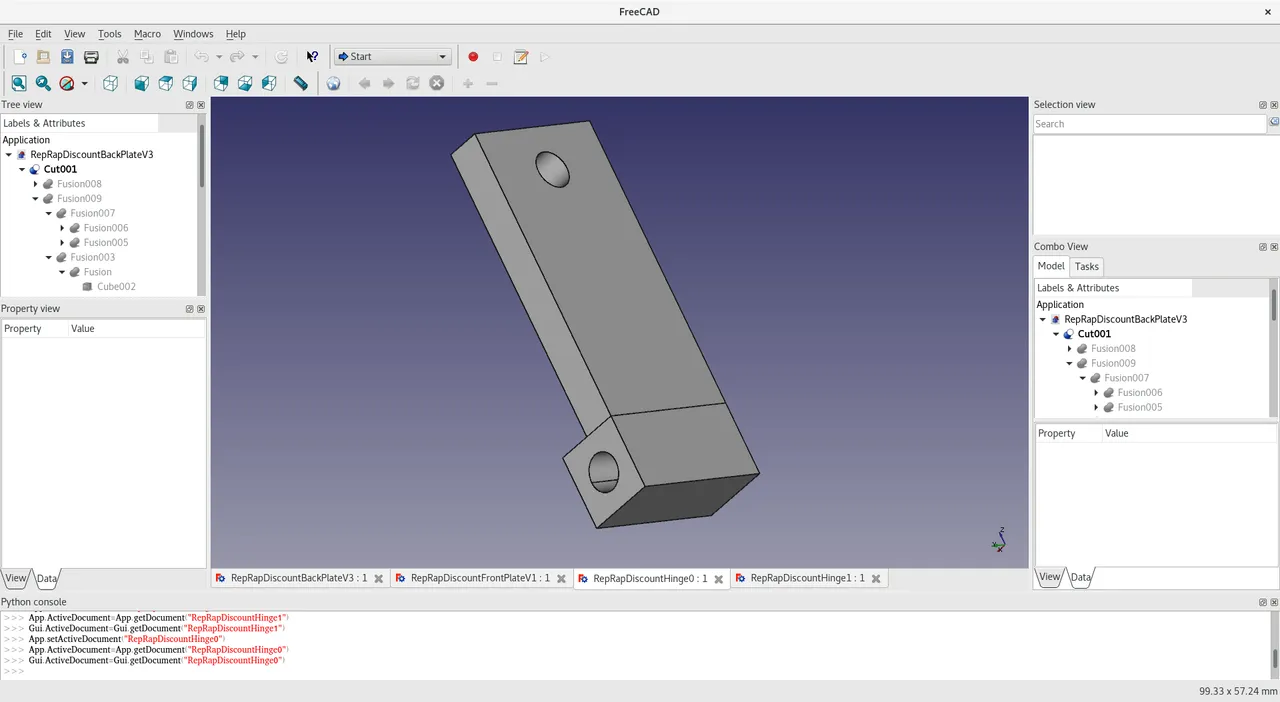
Task: Clear the Selection view search button
Action: click(x=1273, y=123)
